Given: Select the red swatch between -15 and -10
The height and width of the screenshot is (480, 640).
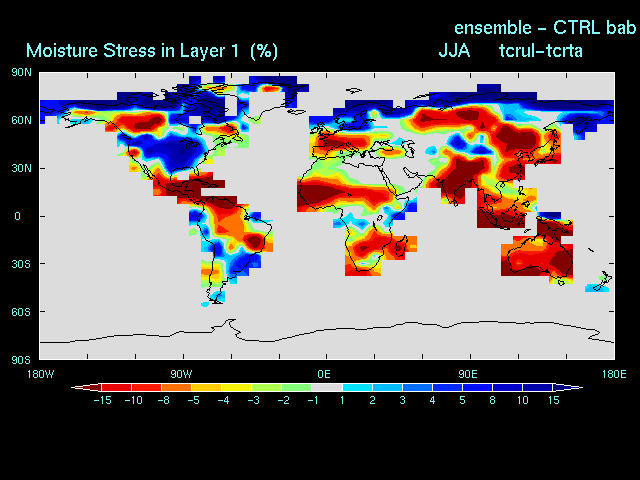Looking at the screenshot, I should [116, 387].
